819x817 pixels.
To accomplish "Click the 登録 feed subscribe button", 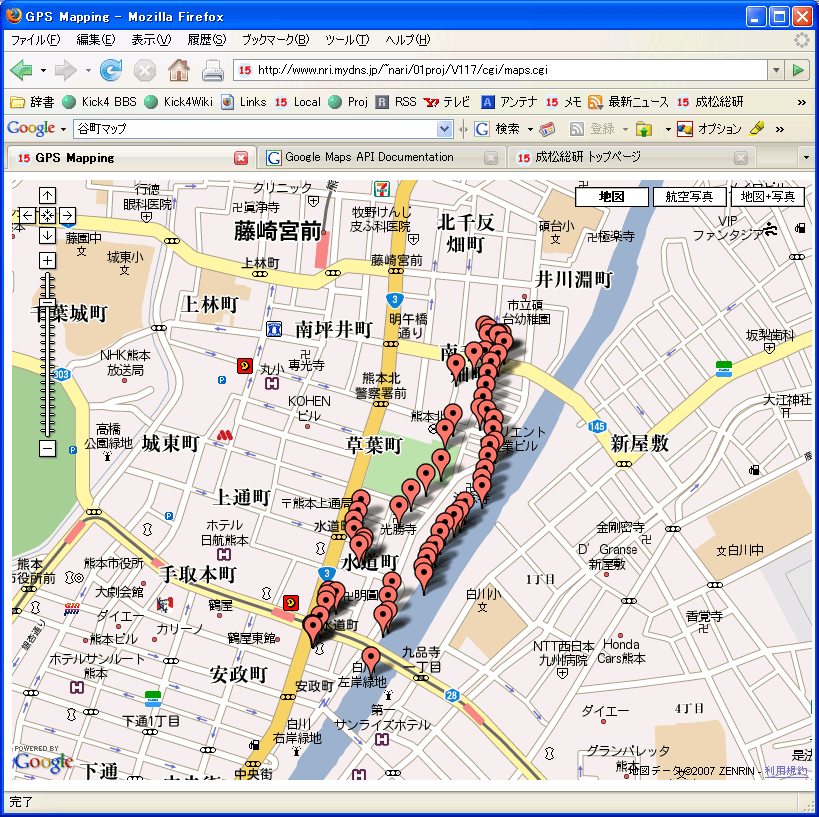I will (595, 129).
